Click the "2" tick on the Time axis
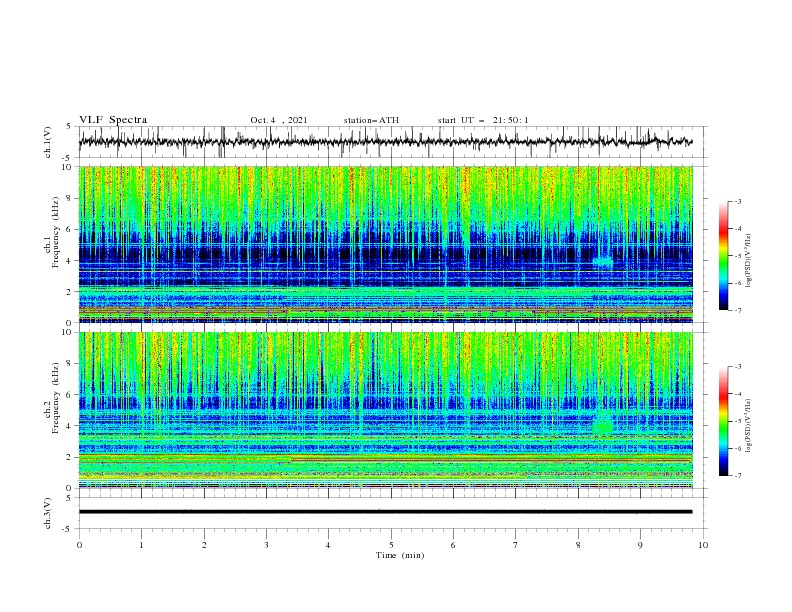Viewport: 792px width, 612px height. tap(204, 545)
